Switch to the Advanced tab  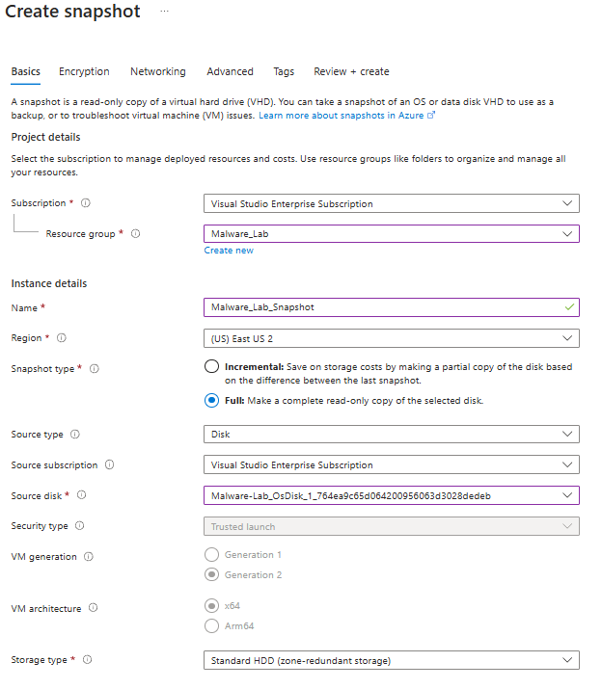[230, 72]
